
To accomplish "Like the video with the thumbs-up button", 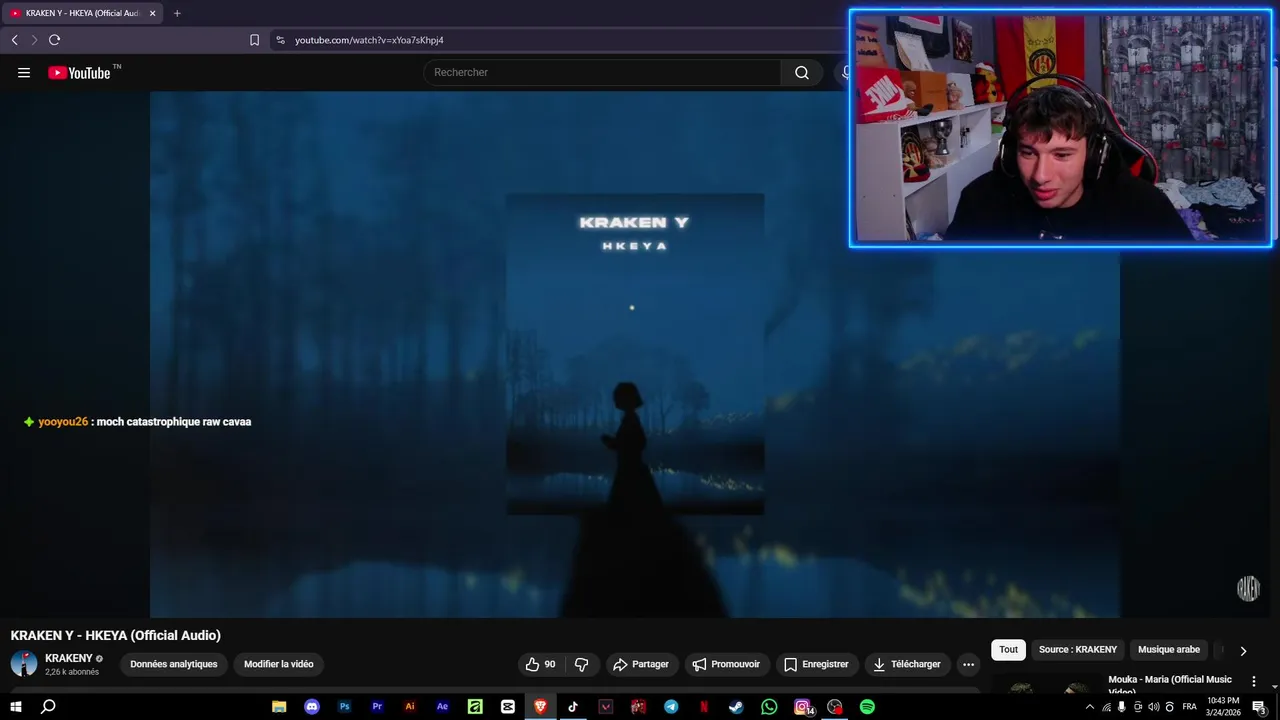I will click(x=540, y=664).
